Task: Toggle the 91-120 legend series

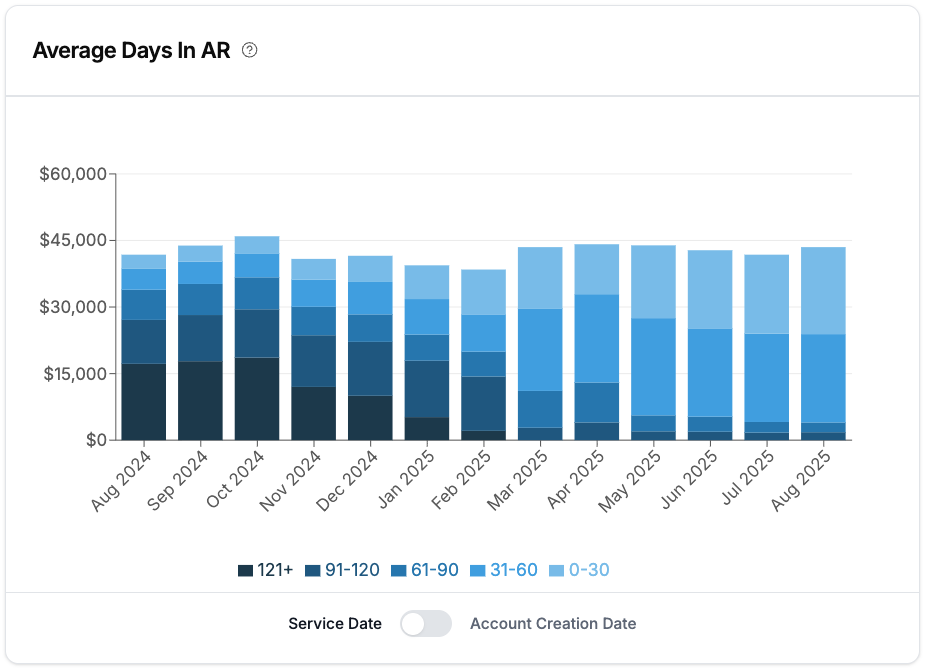Action: 343,571
